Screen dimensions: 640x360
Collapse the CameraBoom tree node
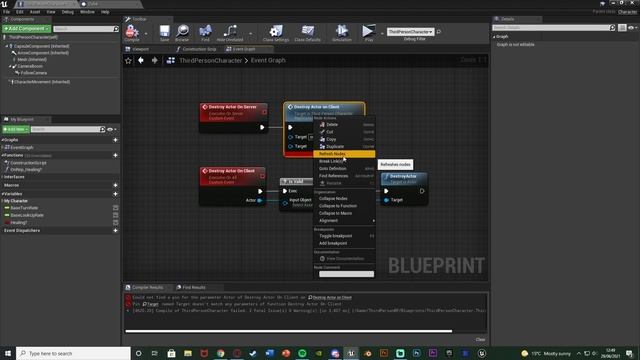click(x=10, y=66)
